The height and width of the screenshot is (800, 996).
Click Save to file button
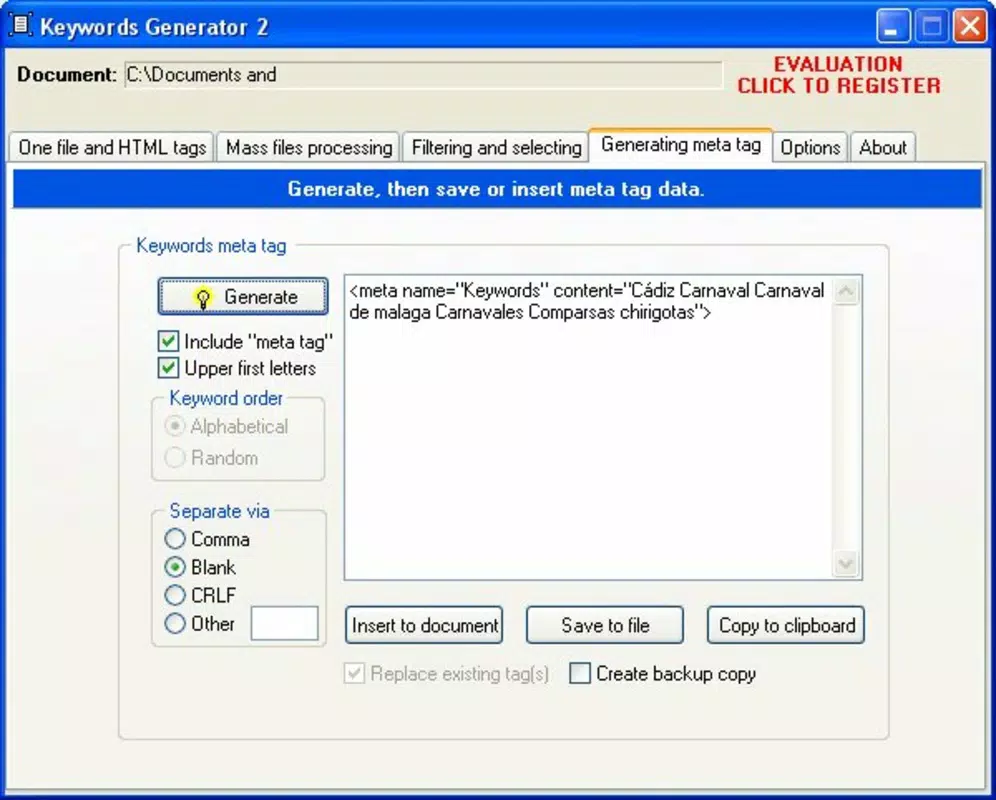pyautogui.click(x=605, y=625)
